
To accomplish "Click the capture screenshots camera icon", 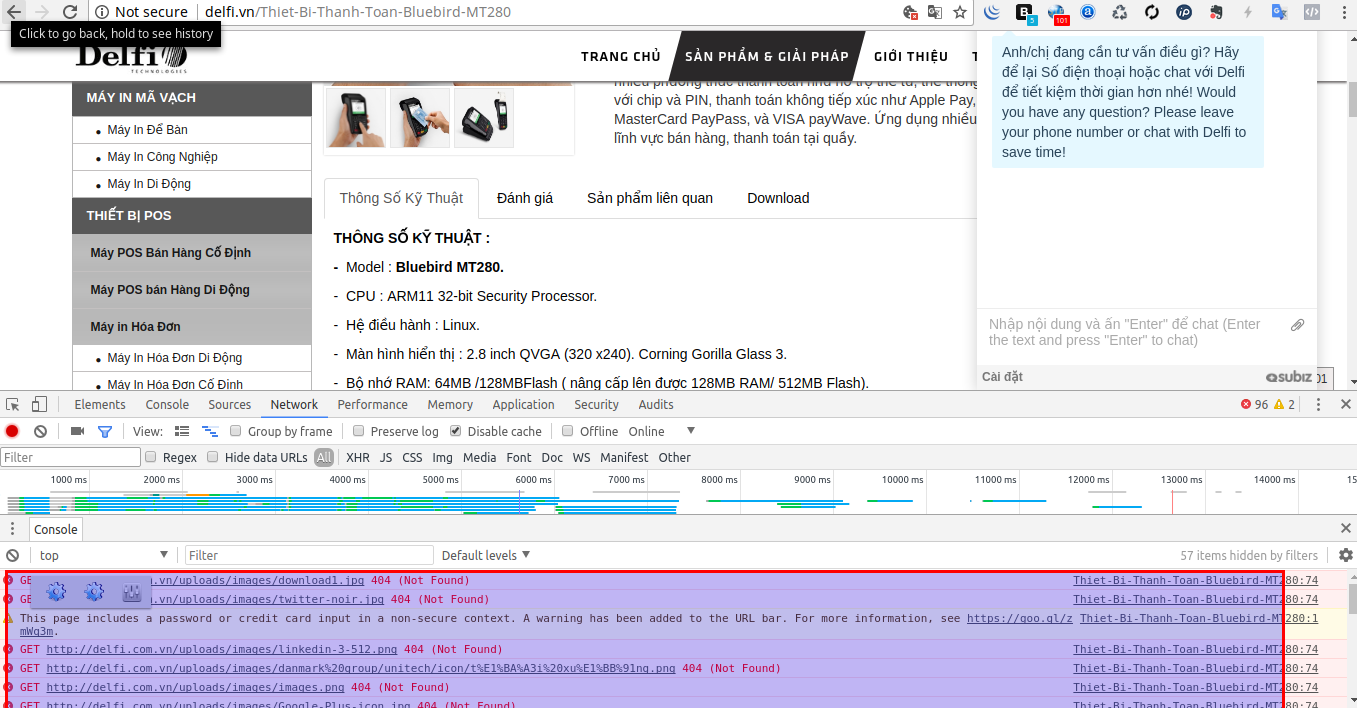I will pyautogui.click(x=77, y=431).
